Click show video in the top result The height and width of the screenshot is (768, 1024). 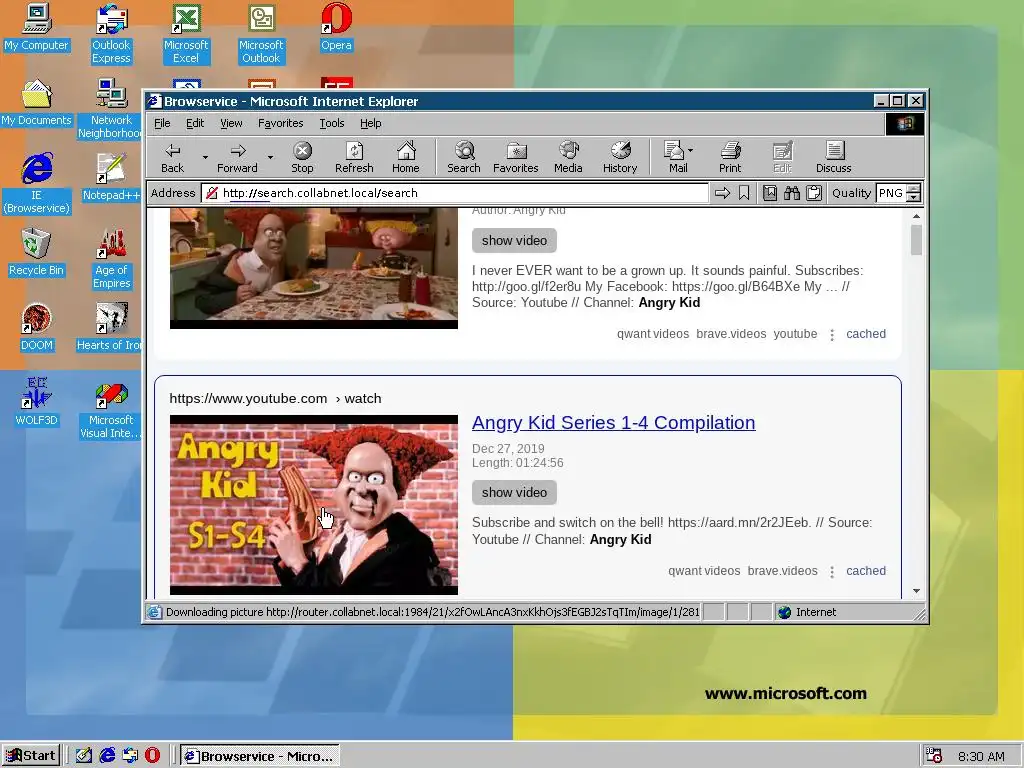click(x=515, y=240)
